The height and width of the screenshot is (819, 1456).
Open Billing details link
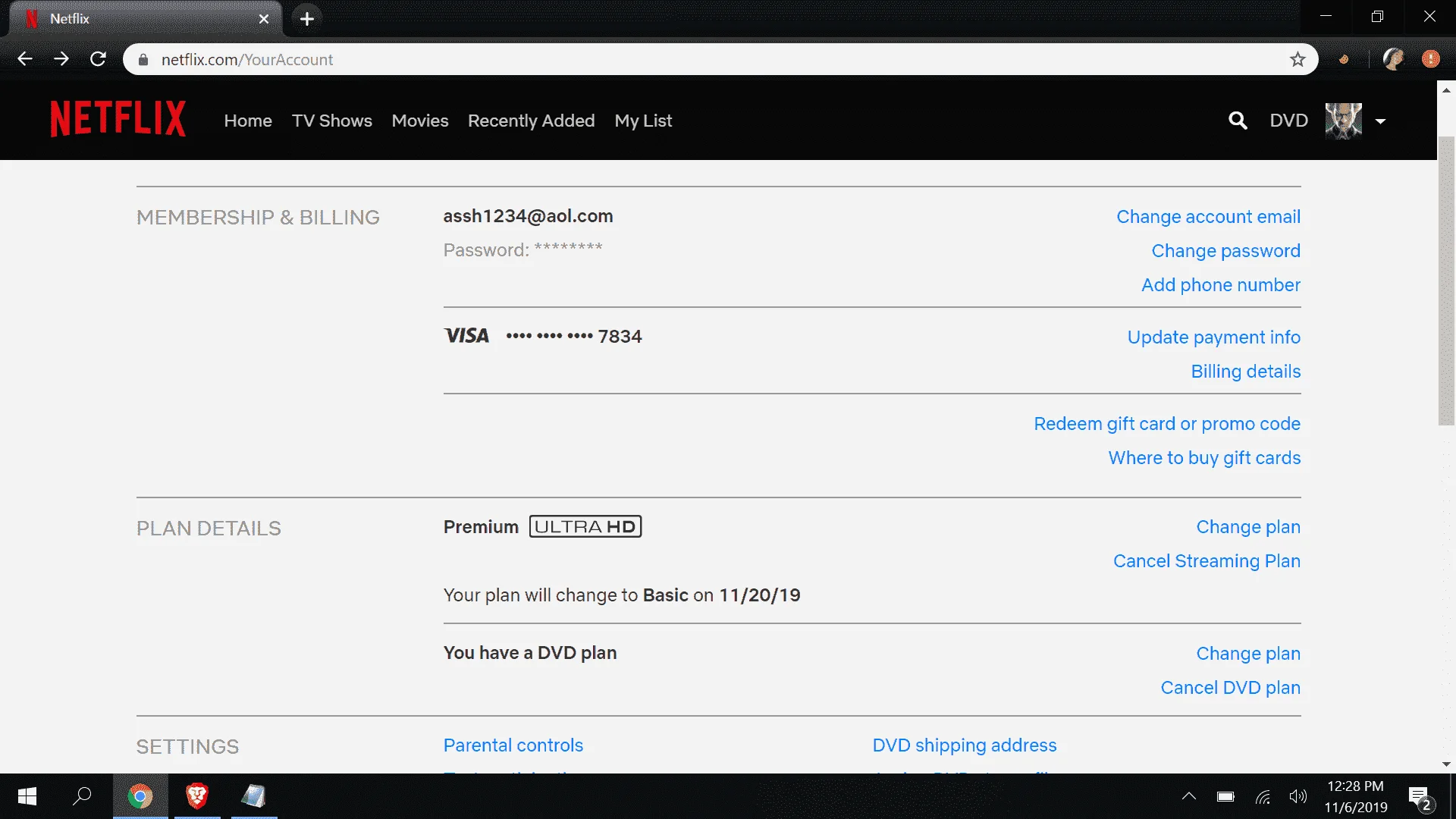1245,372
